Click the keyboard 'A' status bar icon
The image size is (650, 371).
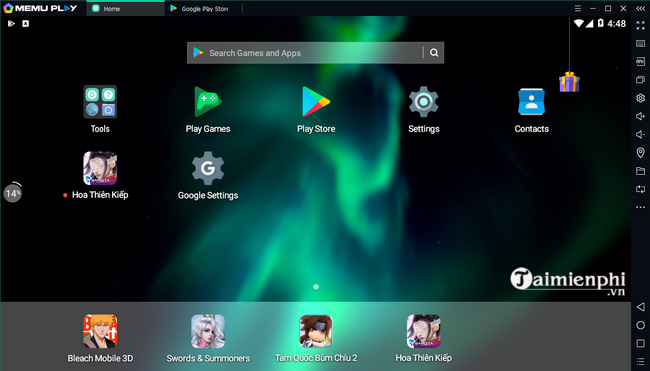[x=25, y=24]
